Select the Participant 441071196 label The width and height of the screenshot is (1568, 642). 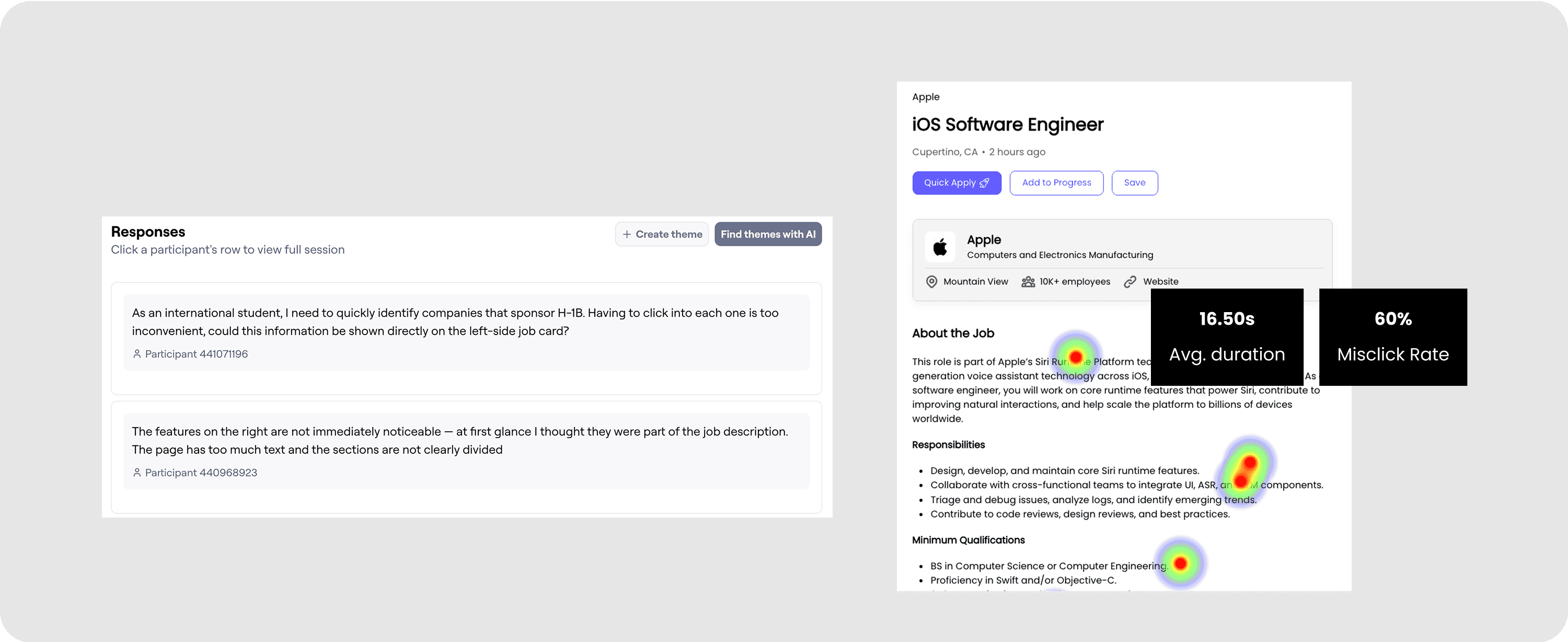(x=196, y=354)
